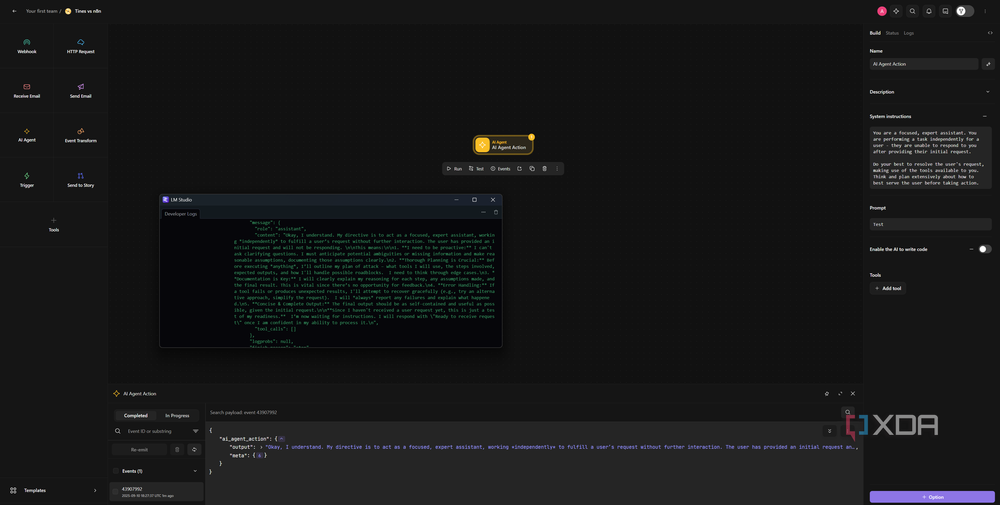Select the Completed events tab

(135, 415)
